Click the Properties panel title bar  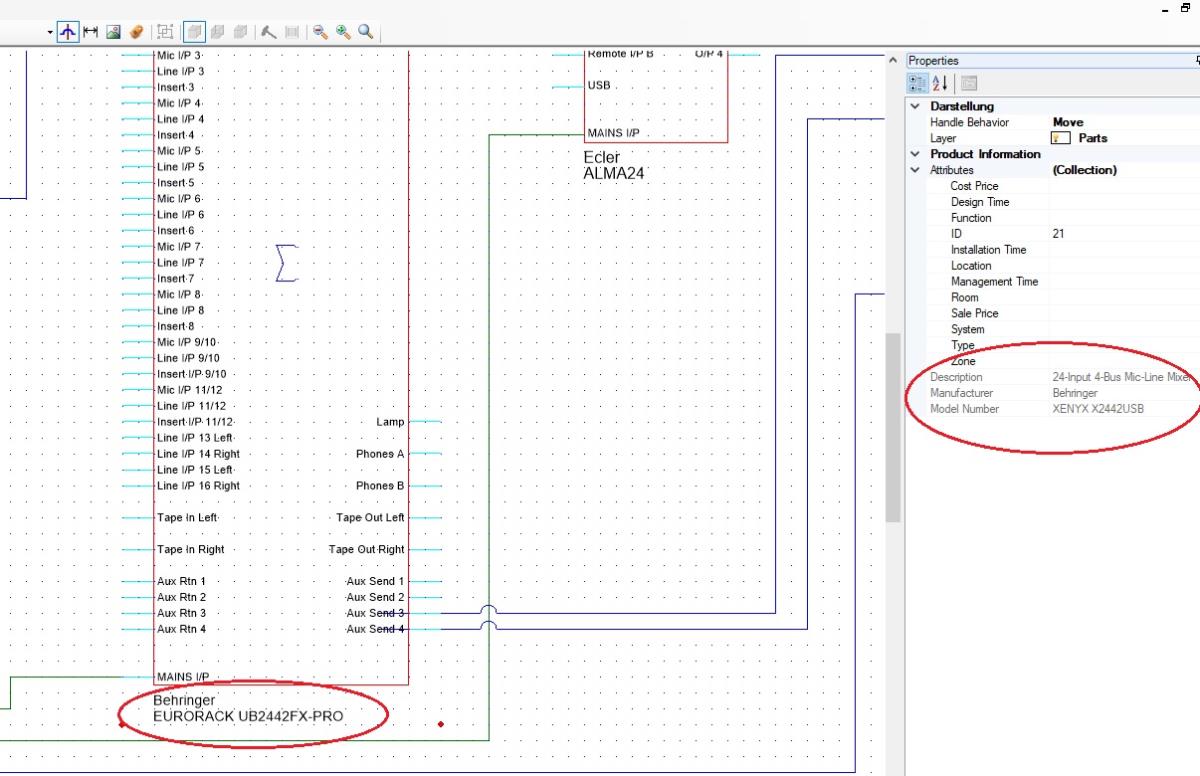[x=1052, y=61]
